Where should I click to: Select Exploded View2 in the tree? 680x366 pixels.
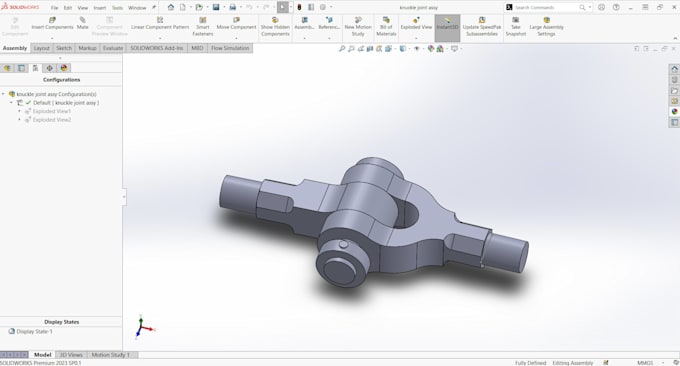[x=52, y=120]
